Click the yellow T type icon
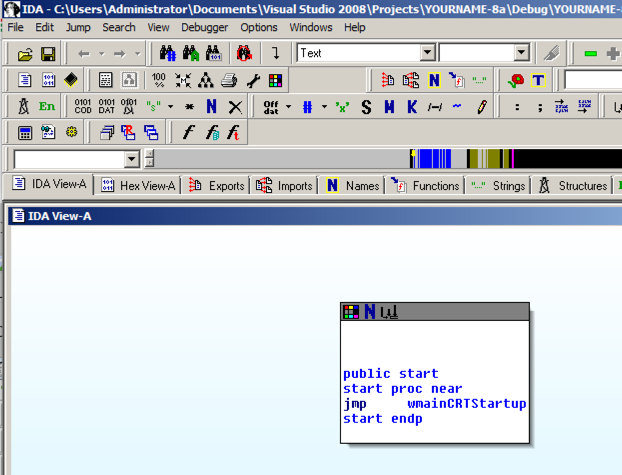 tap(538, 81)
